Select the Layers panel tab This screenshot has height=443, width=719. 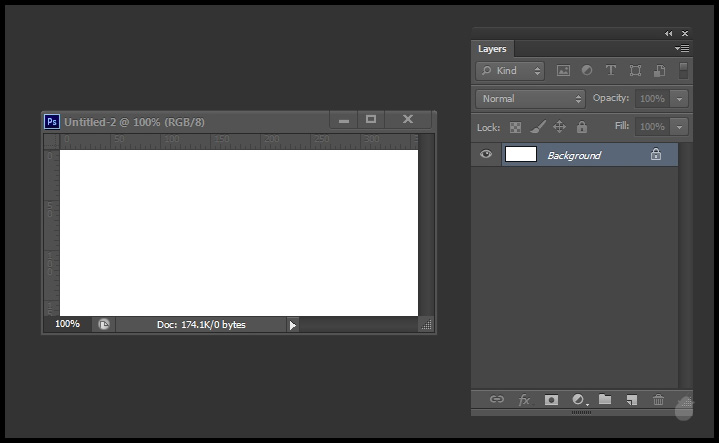[492, 49]
